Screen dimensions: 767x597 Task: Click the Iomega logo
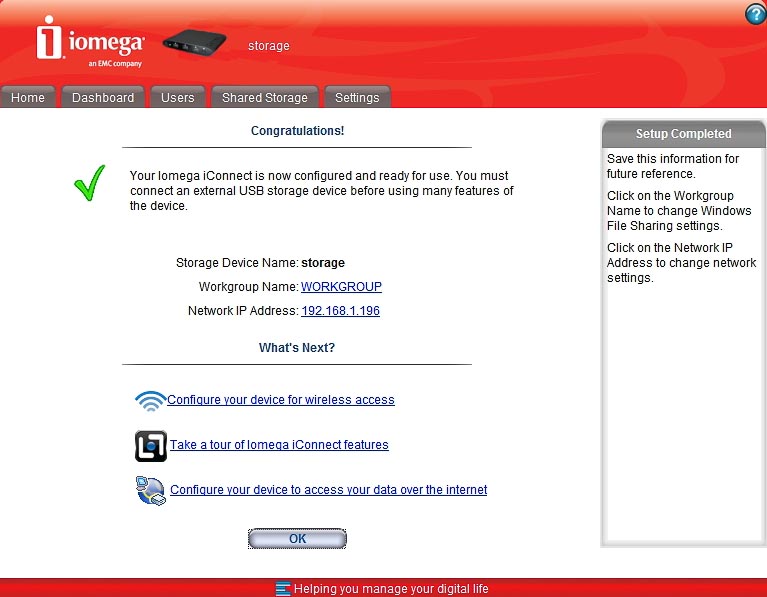[91, 43]
